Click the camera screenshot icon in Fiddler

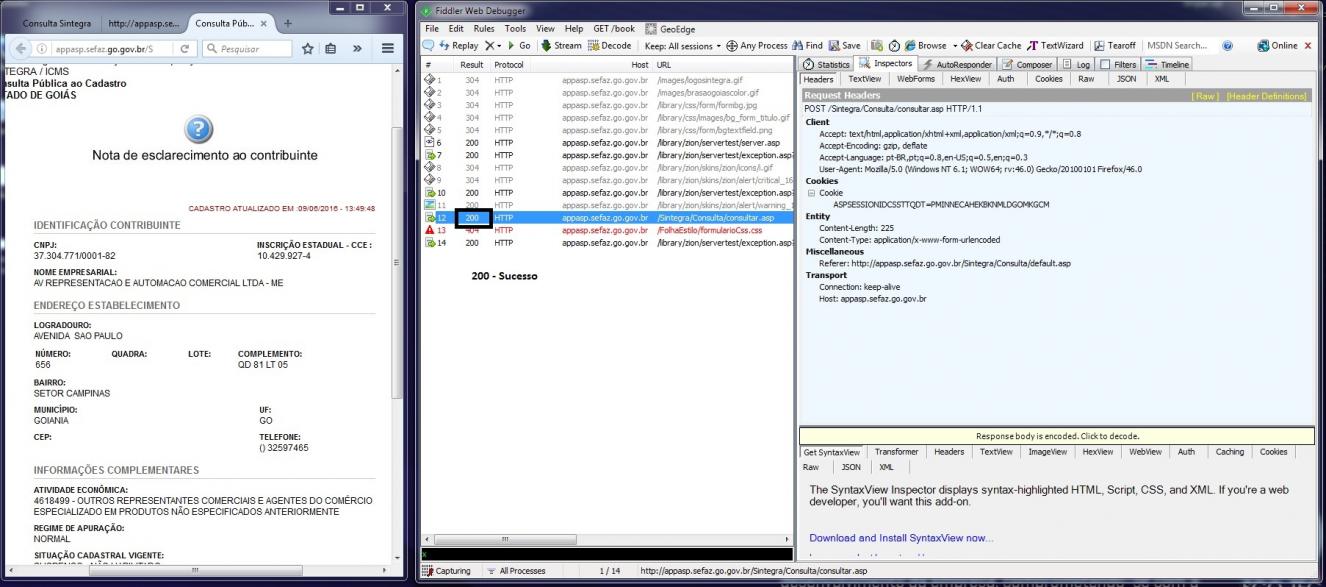click(x=877, y=45)
